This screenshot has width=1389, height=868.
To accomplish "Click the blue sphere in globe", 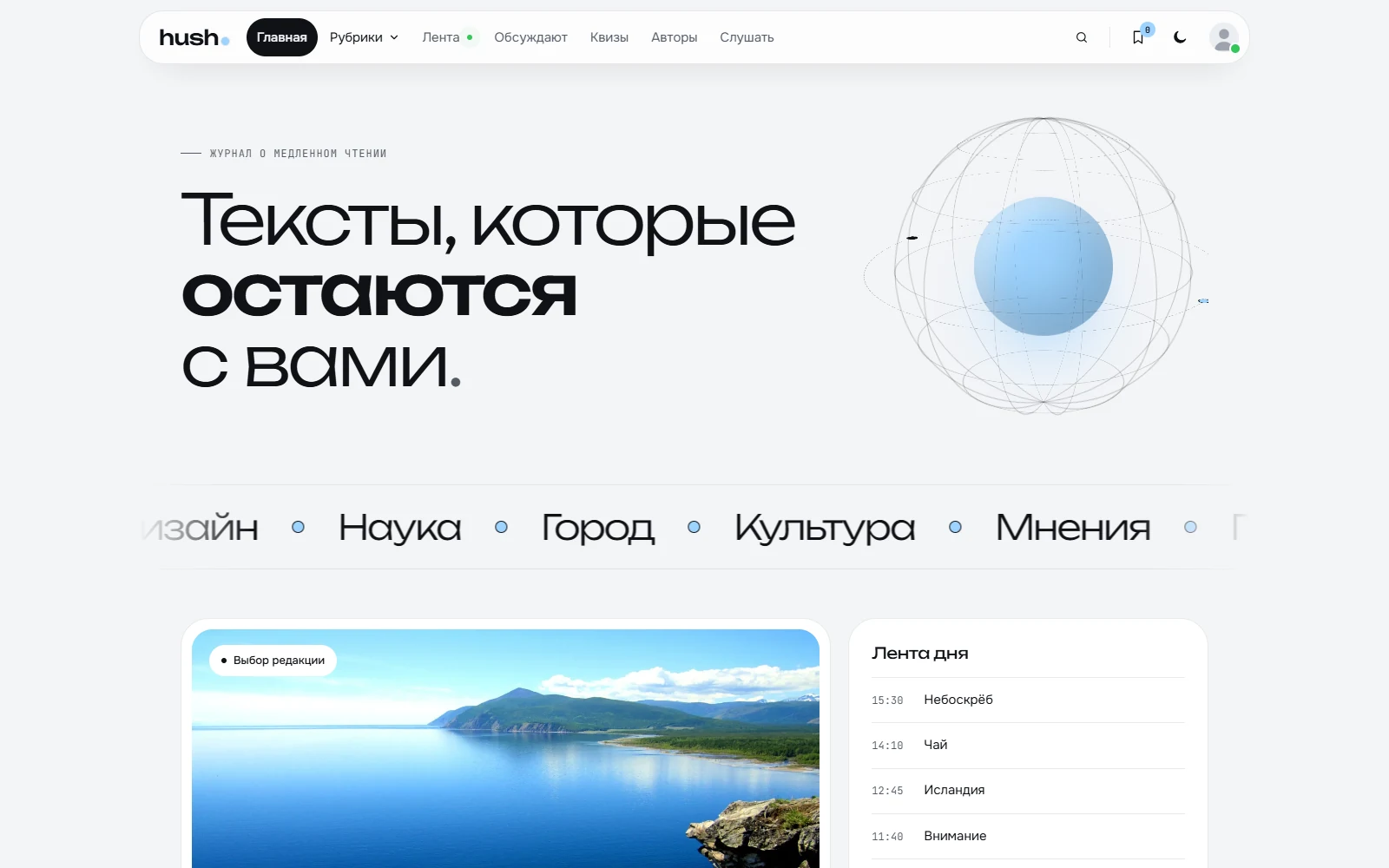I will (x=1043, y=266).
